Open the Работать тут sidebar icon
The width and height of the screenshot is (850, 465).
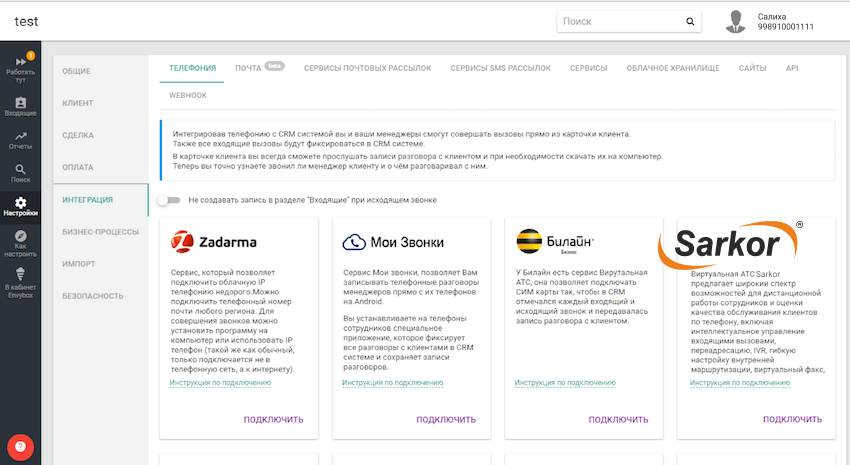coord(20,66)
